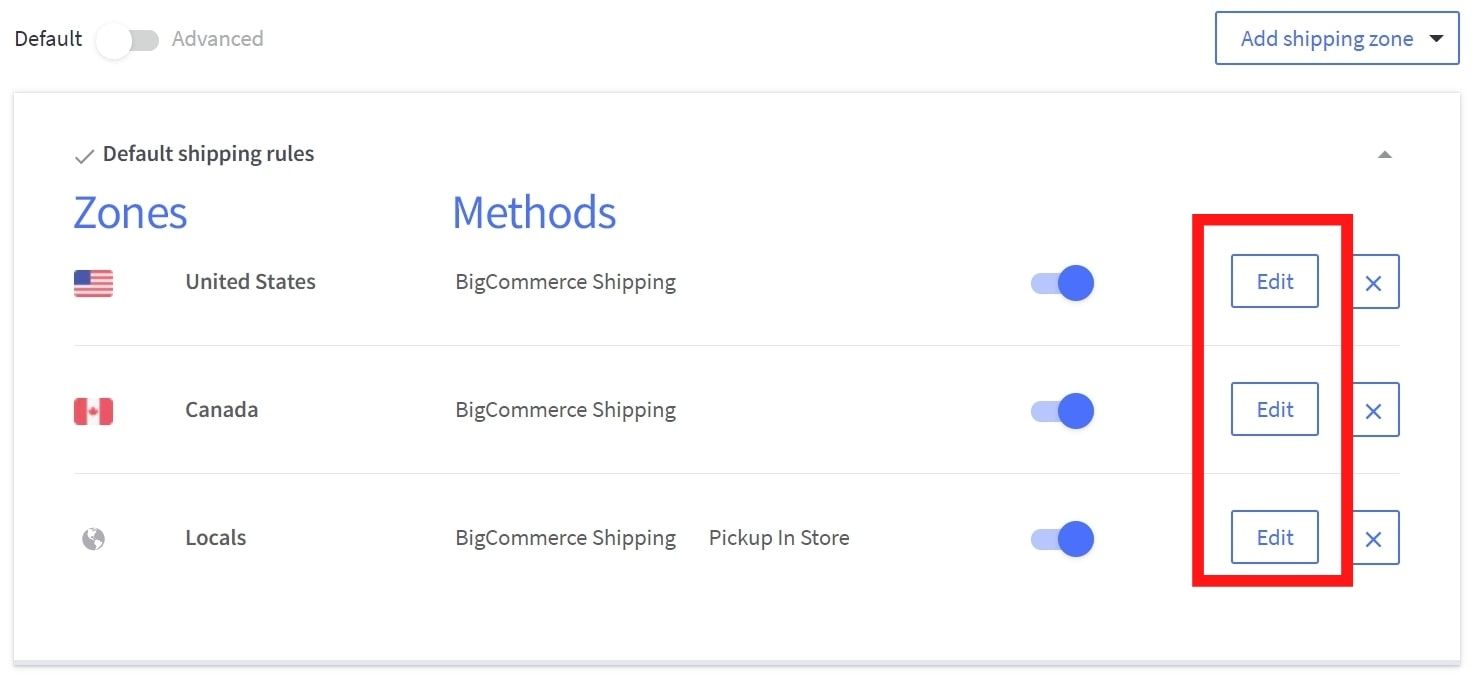Click the Canada flag icon
This screenshot has width=1473, height=678.
93,411
